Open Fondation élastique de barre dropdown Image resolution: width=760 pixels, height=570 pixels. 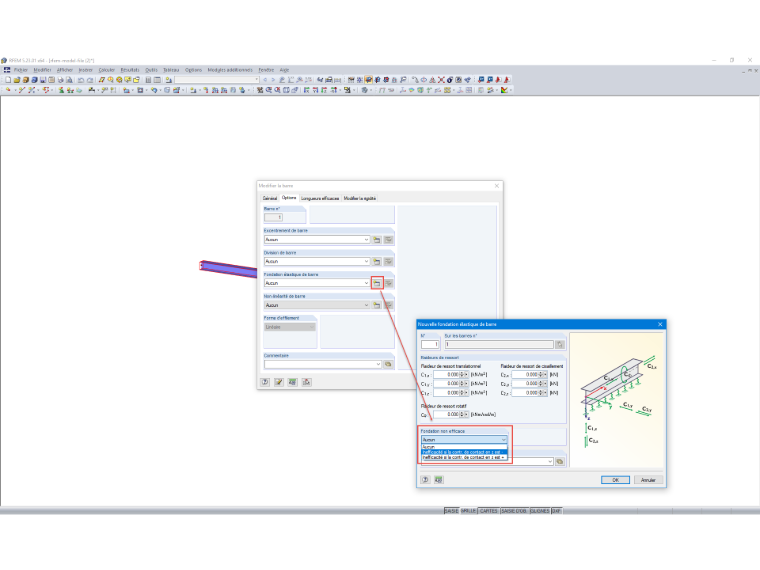point(317,283)
